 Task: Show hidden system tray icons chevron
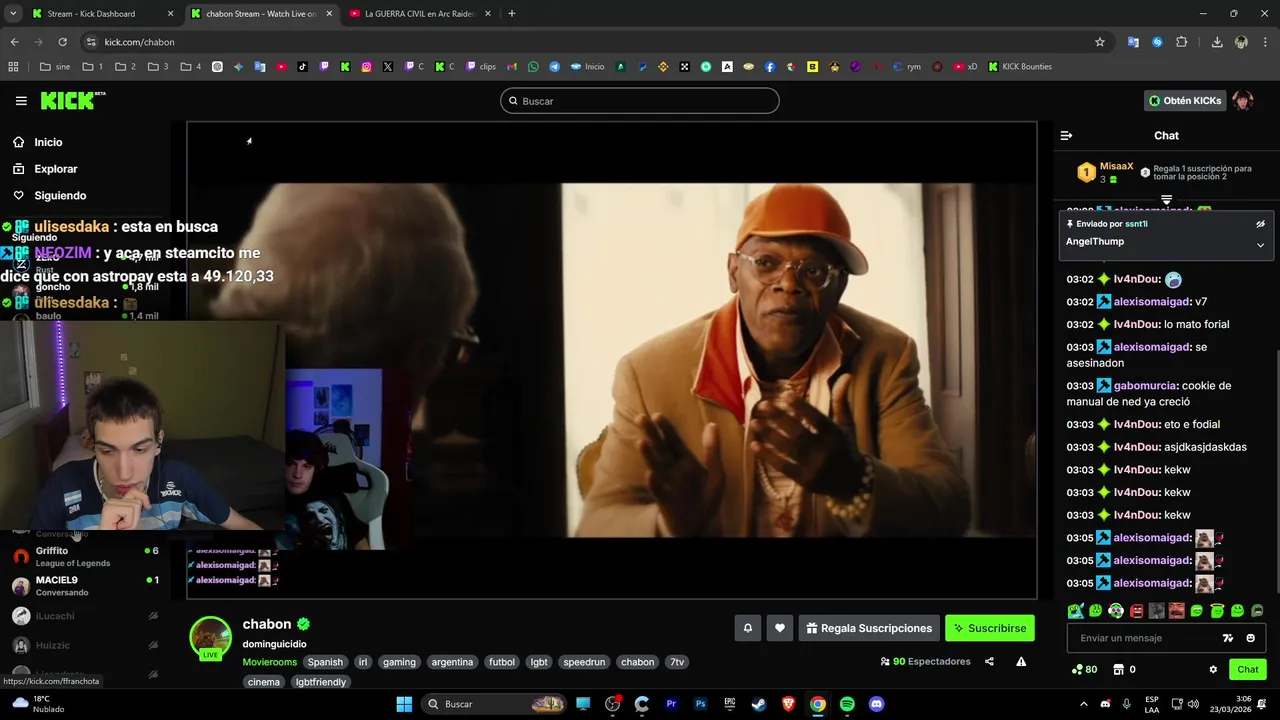[x=1084, y=704]
